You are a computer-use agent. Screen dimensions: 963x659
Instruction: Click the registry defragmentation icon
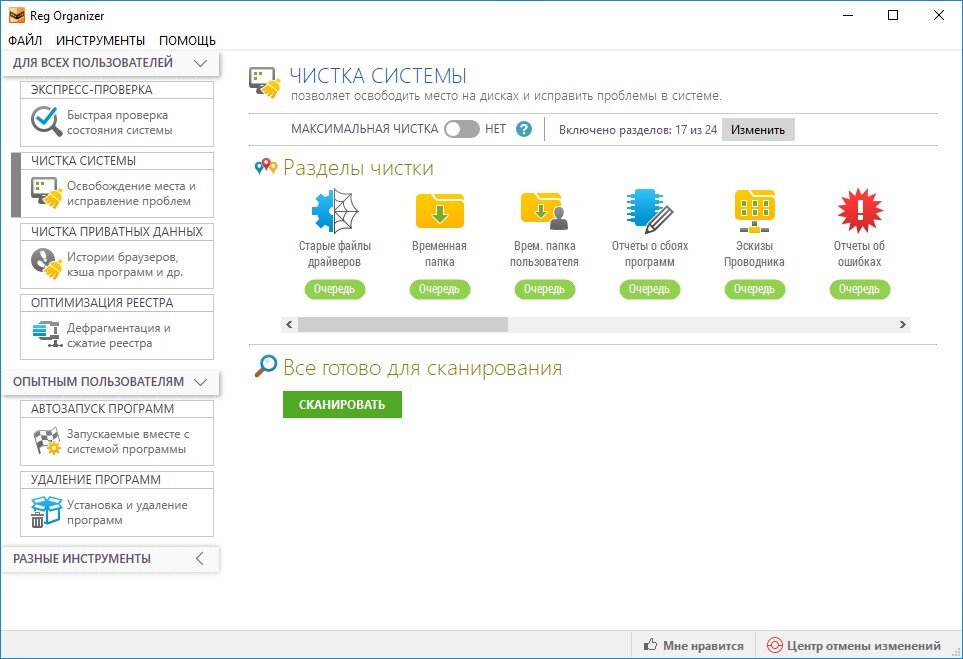[x=47, y=335]
